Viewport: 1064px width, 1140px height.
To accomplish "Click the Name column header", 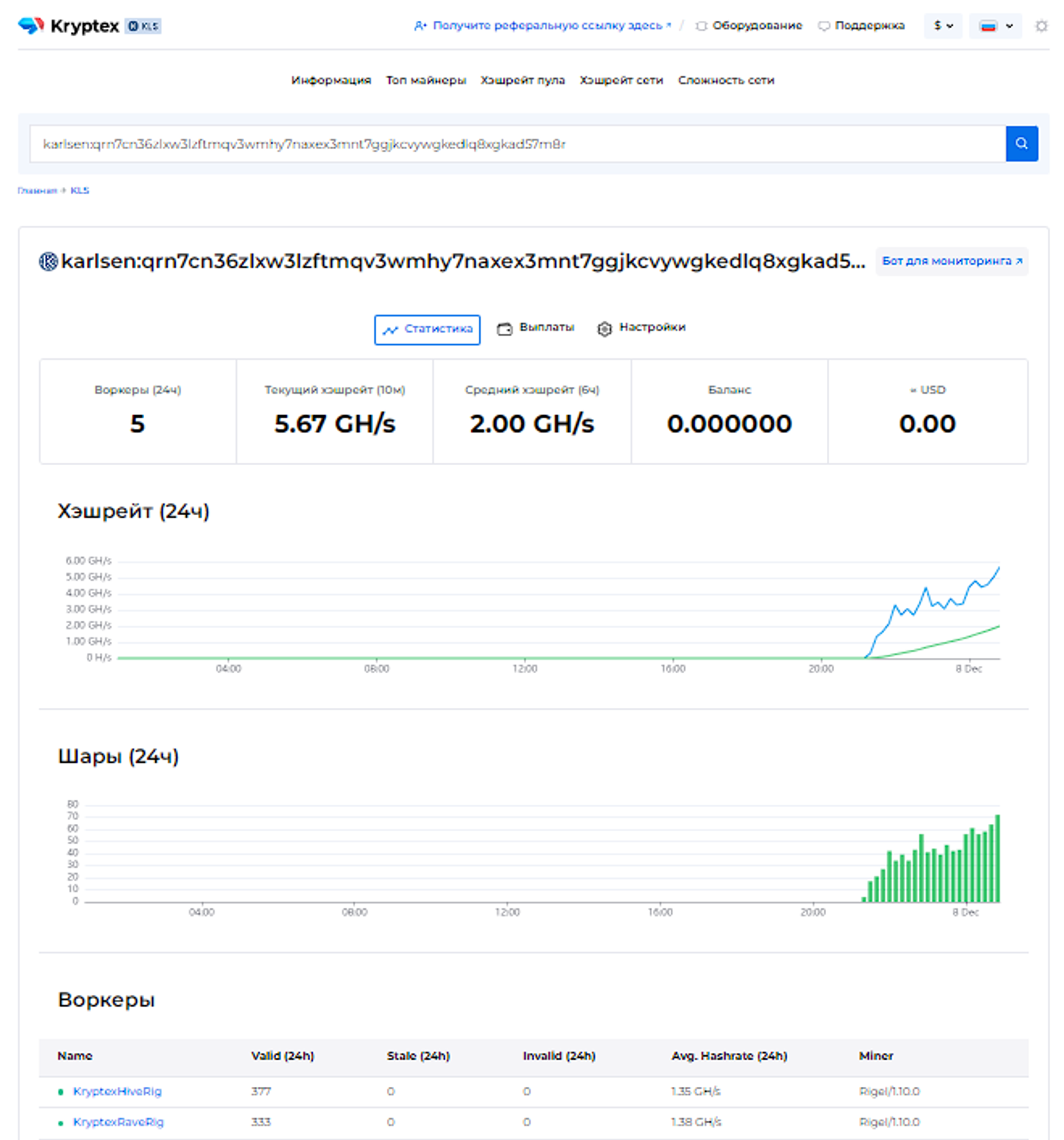I will tap(74, 1056).
